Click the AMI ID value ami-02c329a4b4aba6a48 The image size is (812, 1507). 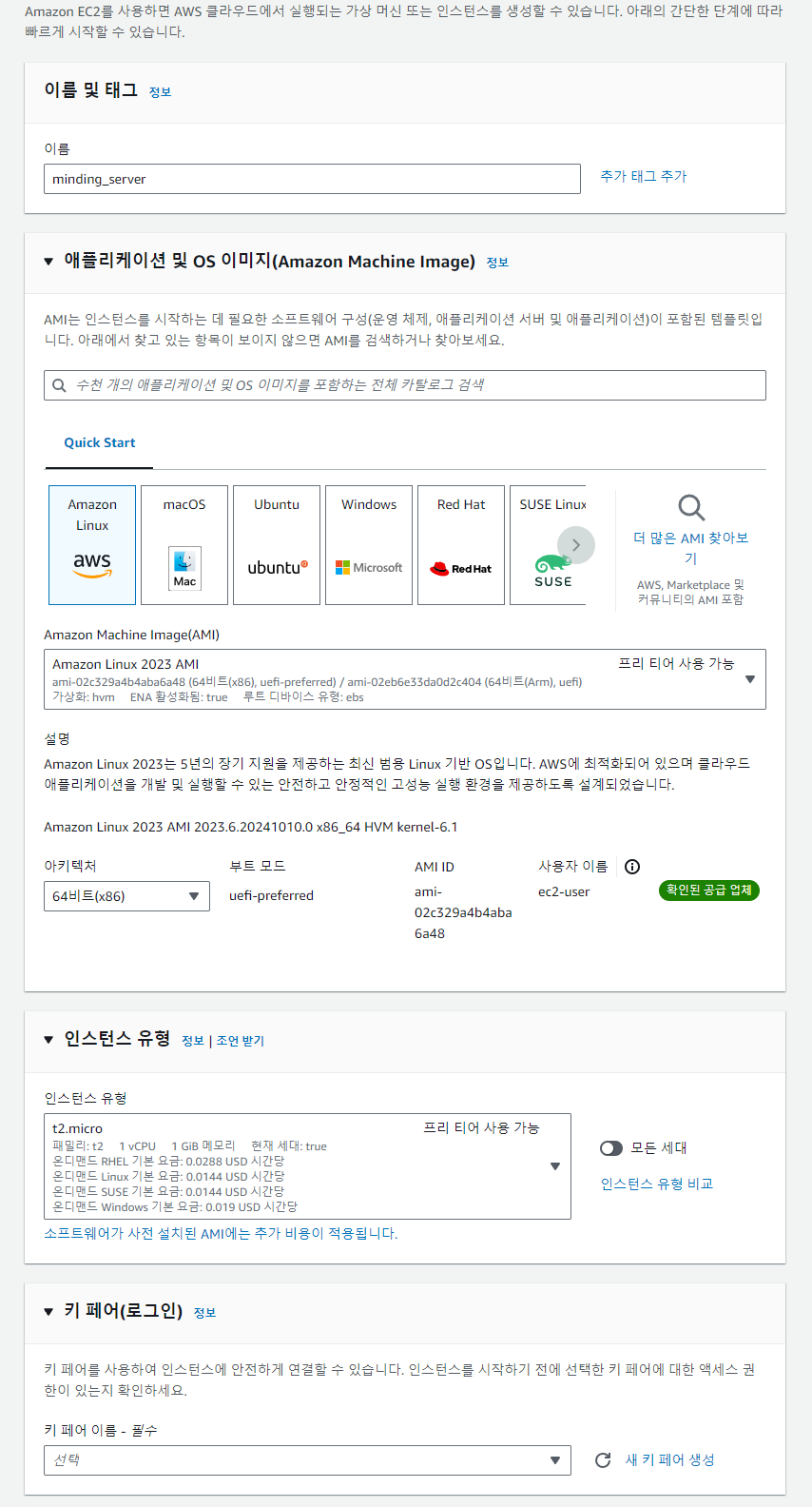463,913
